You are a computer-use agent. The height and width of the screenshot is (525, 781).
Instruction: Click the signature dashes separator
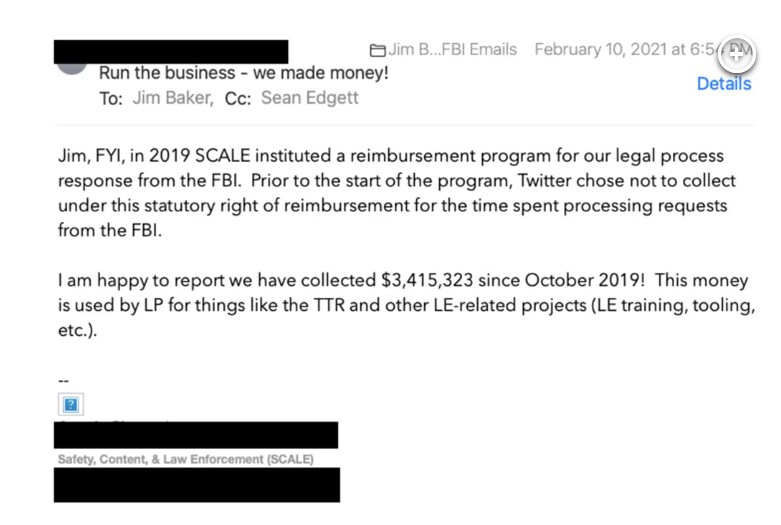(64, 382)
